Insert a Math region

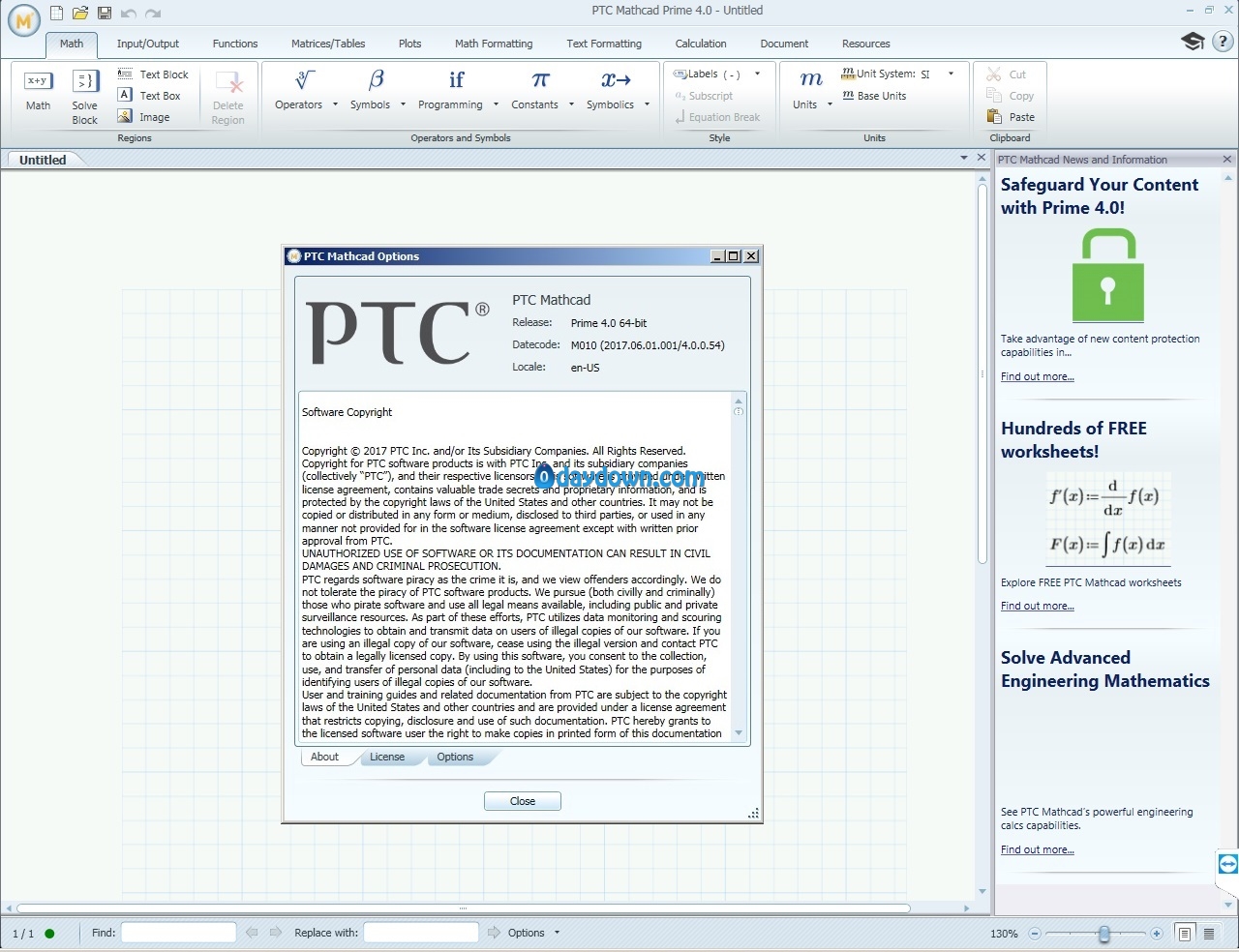tap(38, 91)
